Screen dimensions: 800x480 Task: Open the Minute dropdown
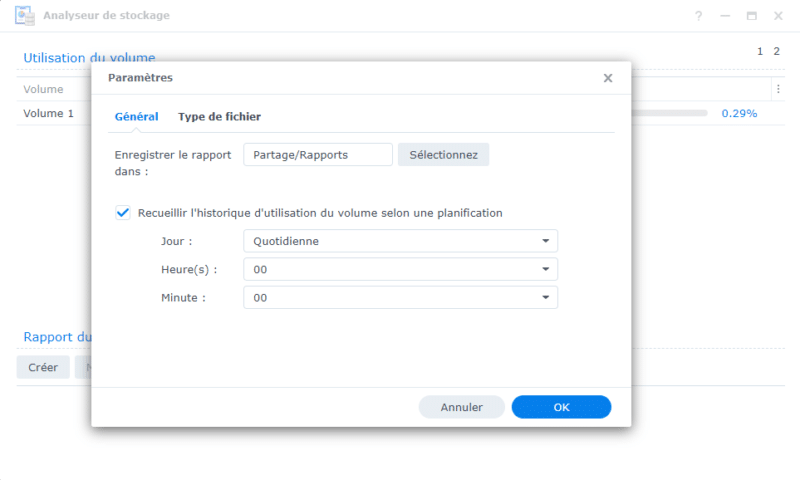400,298
